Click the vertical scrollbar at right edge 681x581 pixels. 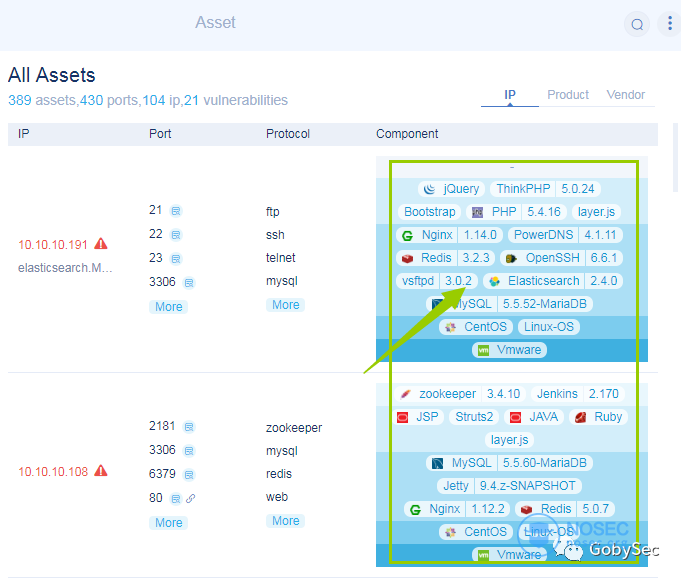click(676, 157)
